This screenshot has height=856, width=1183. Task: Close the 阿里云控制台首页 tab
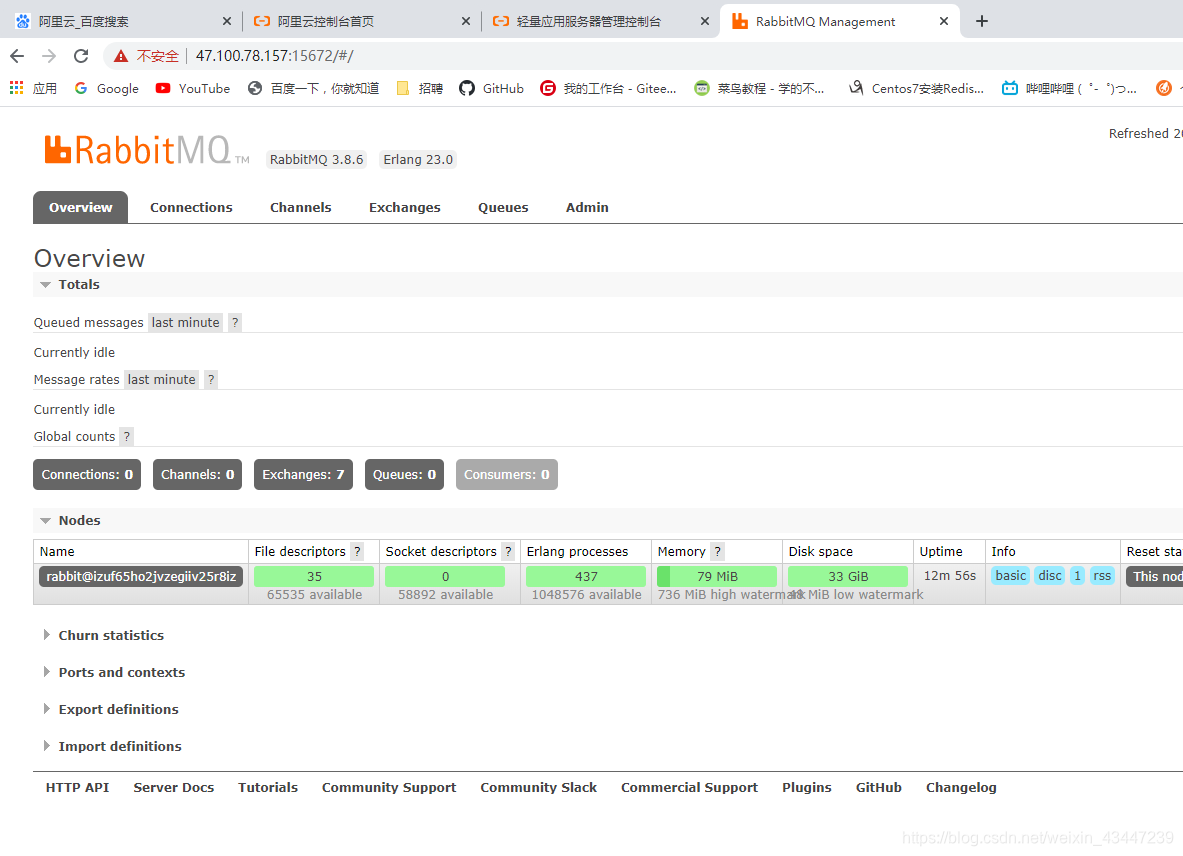(466, 22)
